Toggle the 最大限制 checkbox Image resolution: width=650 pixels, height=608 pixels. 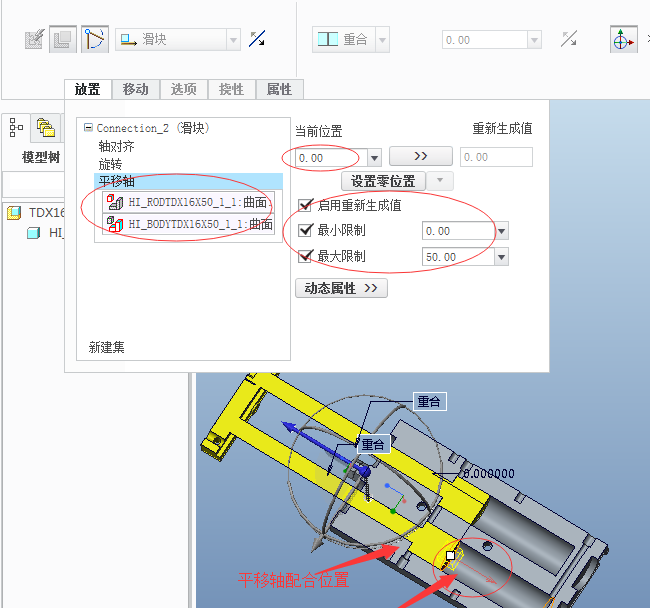point(305,256)
